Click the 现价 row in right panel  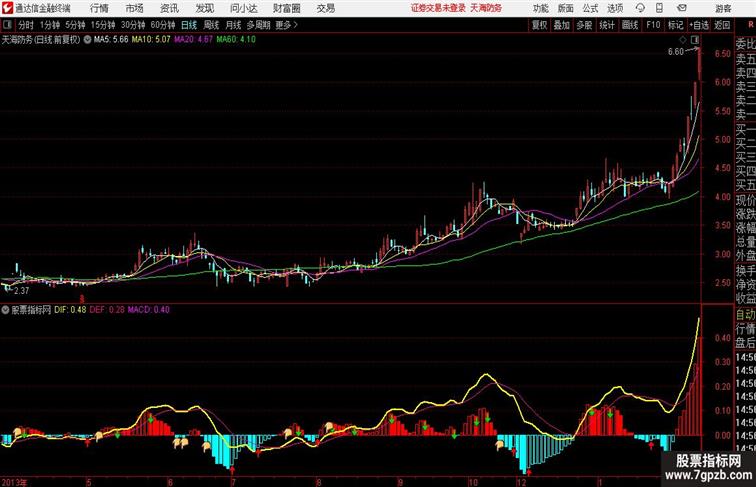pos(745,200)
